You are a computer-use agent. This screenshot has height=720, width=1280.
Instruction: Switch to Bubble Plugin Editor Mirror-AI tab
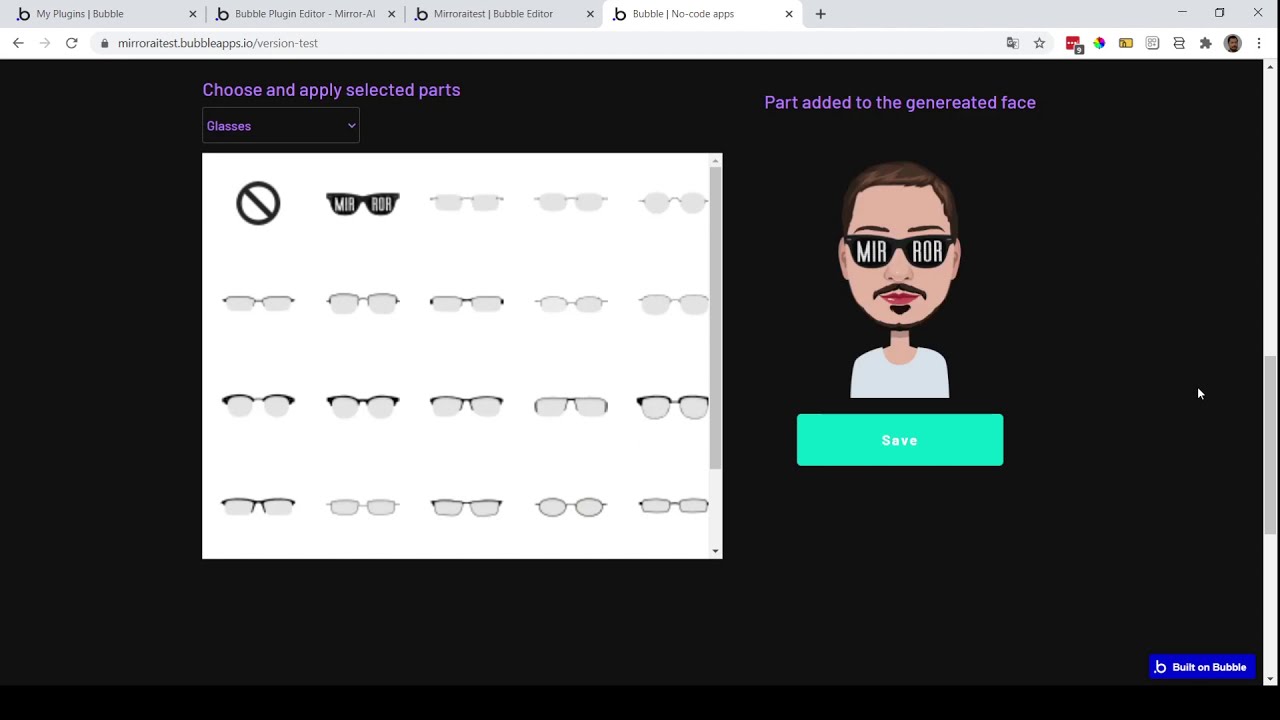(x=305, y=14)
